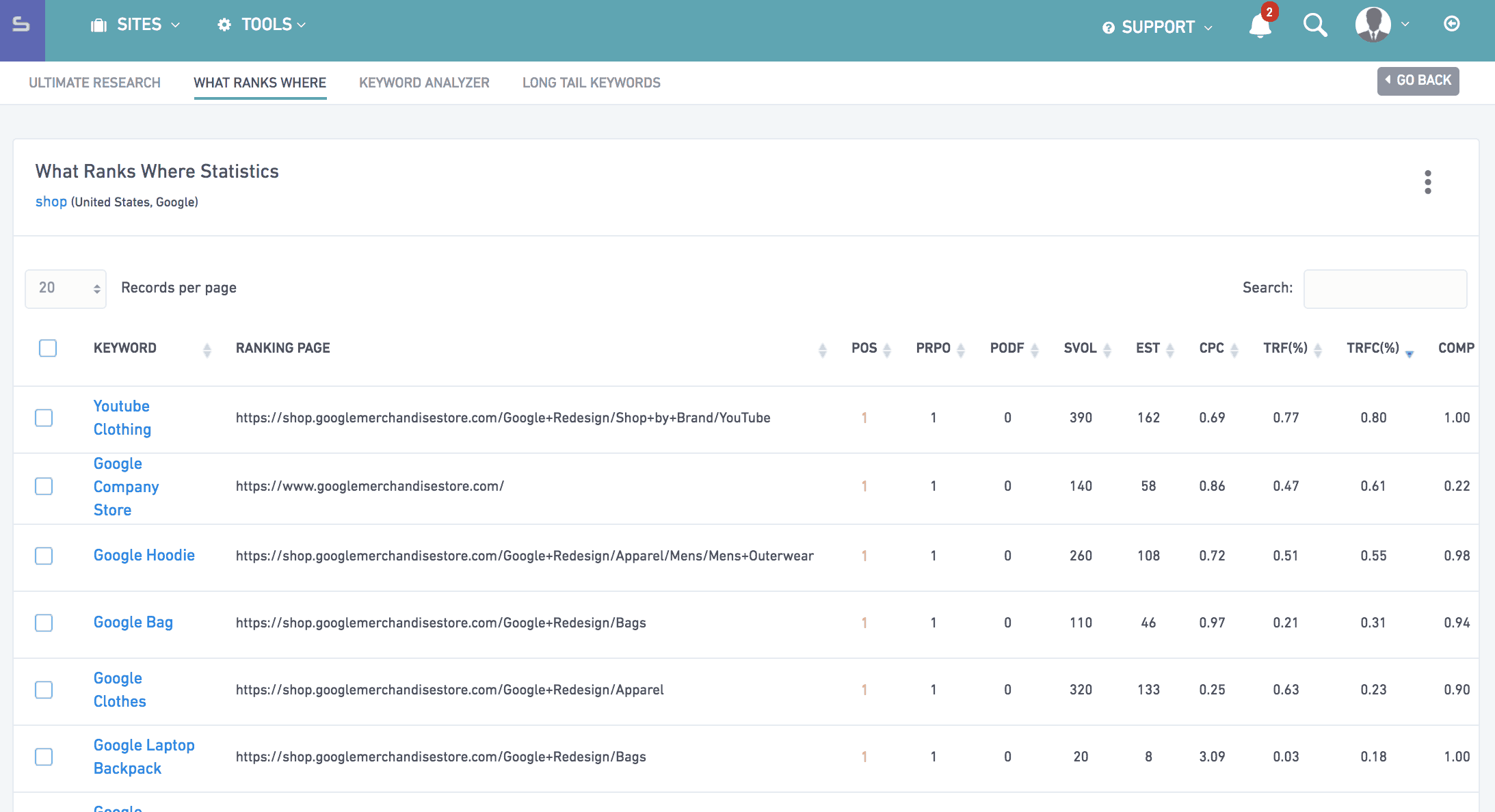Tick the checkbox for Youtube Clothing row
This screenshot has width=1495, height=812.
[44, 418]
